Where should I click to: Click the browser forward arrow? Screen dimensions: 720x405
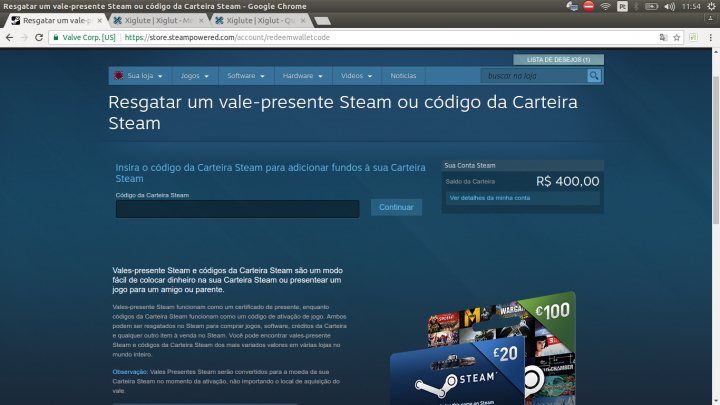pos(24,38)
